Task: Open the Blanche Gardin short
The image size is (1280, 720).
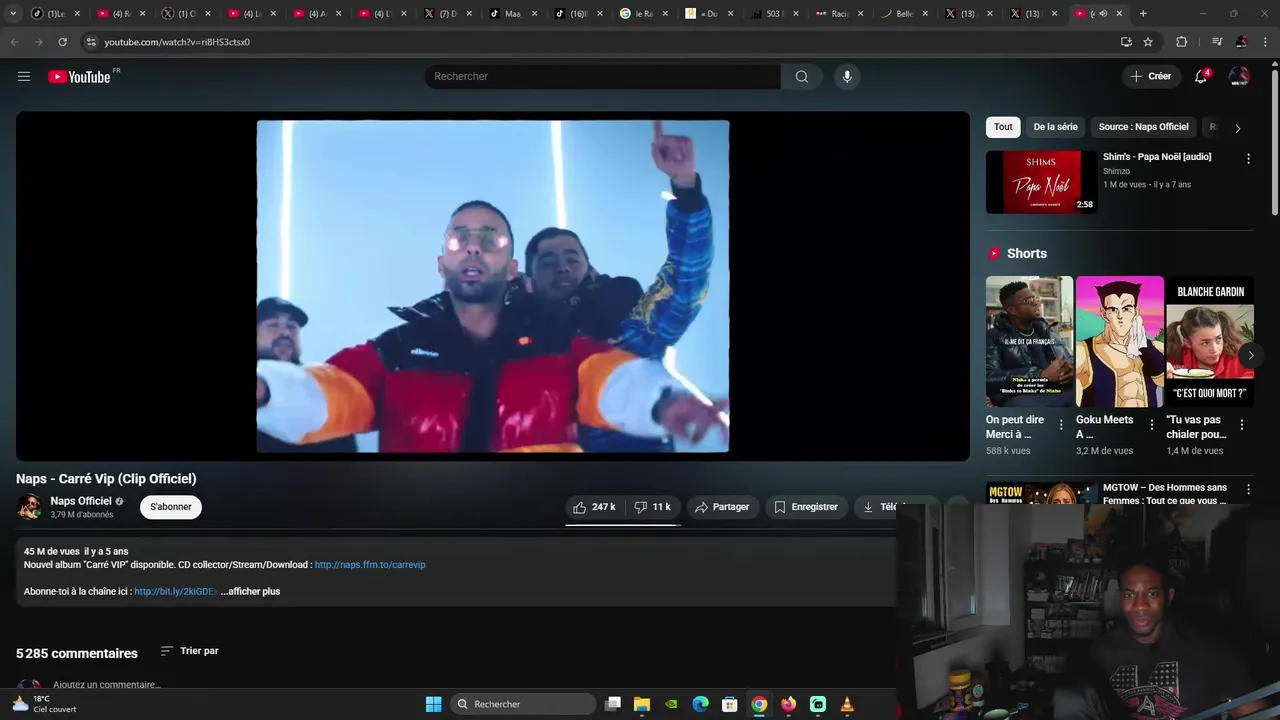Action: pos(1210,341)
